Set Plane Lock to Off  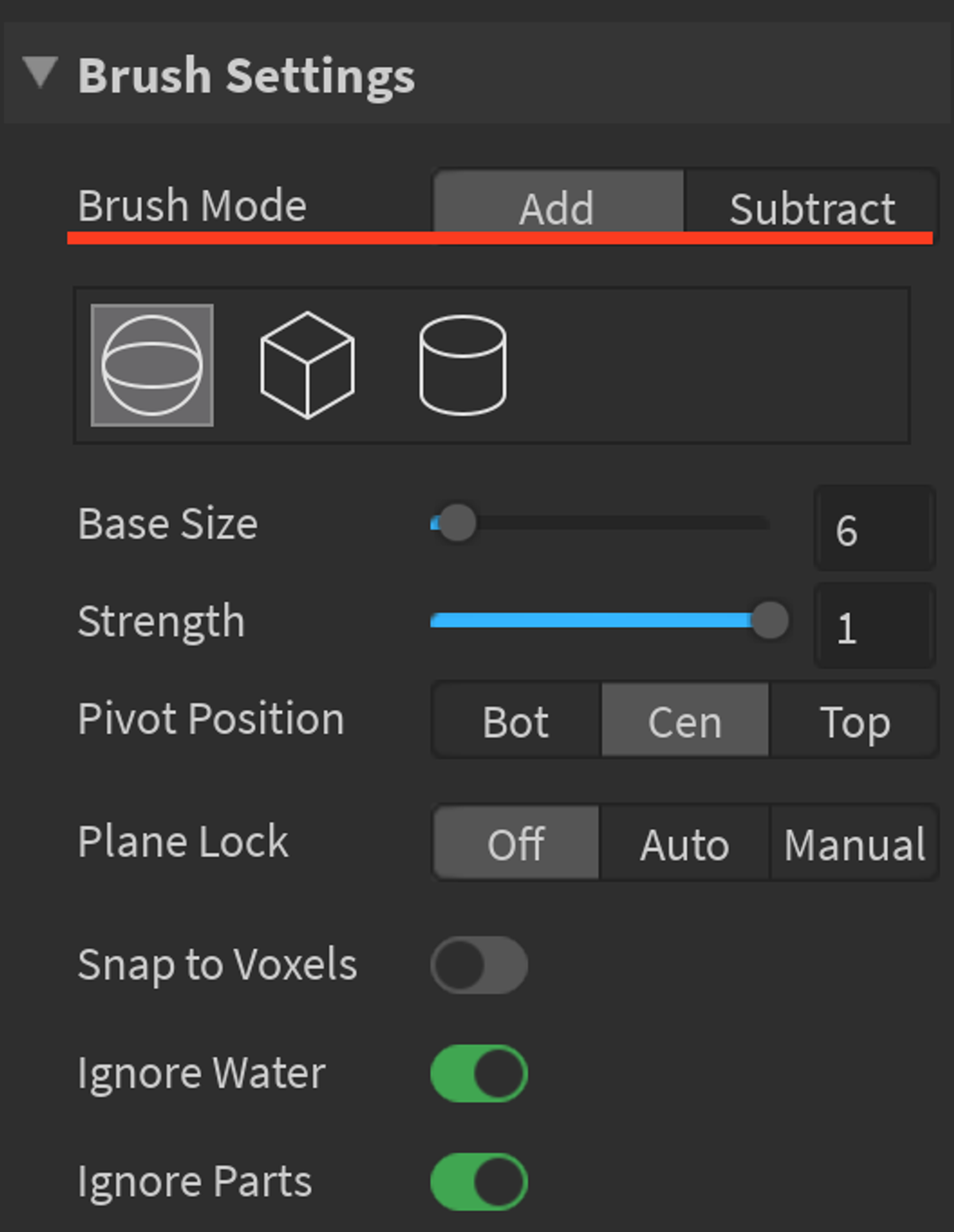[517, 843]
